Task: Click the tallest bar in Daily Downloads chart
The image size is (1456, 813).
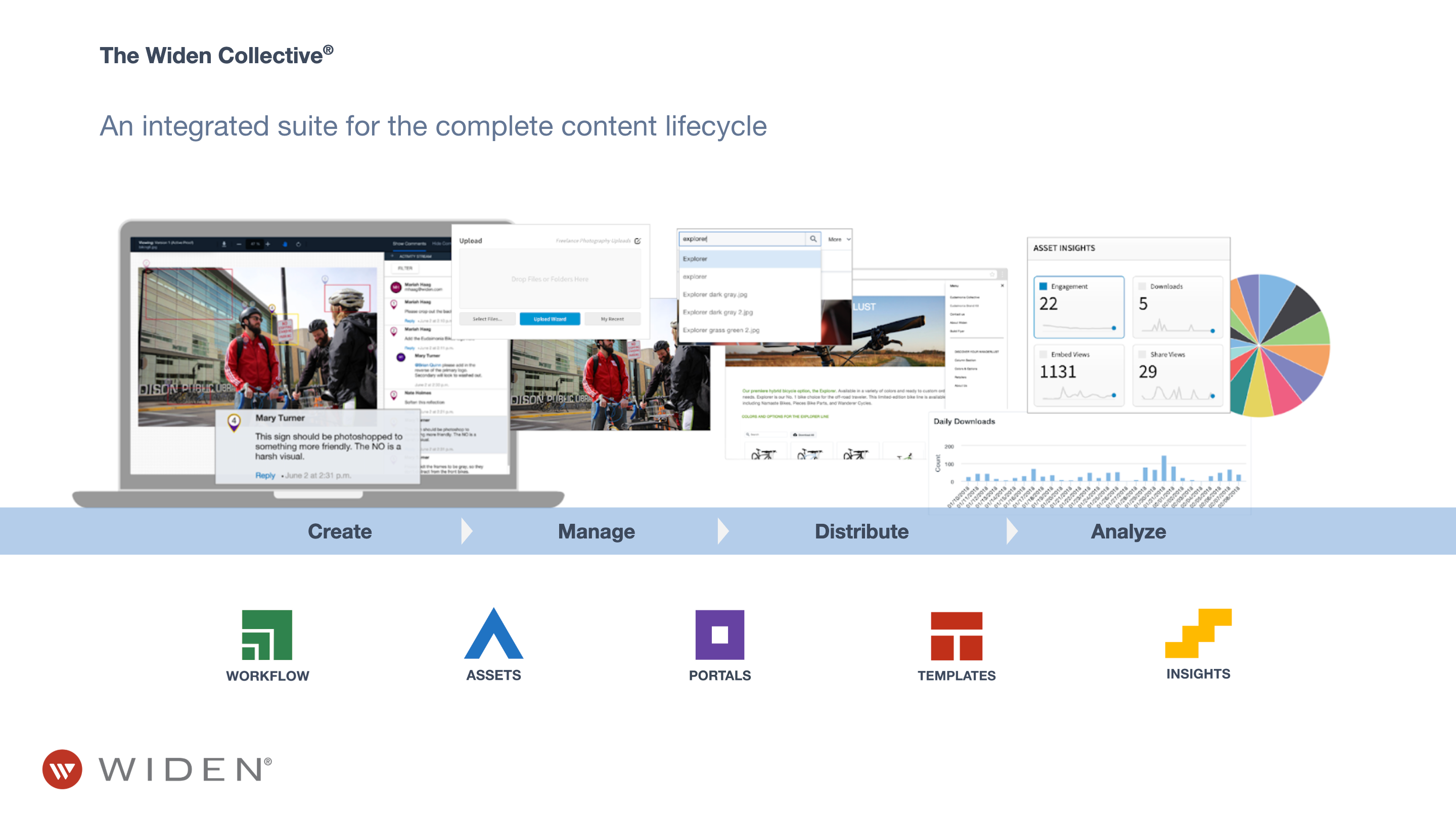Action: point(1164,468)
